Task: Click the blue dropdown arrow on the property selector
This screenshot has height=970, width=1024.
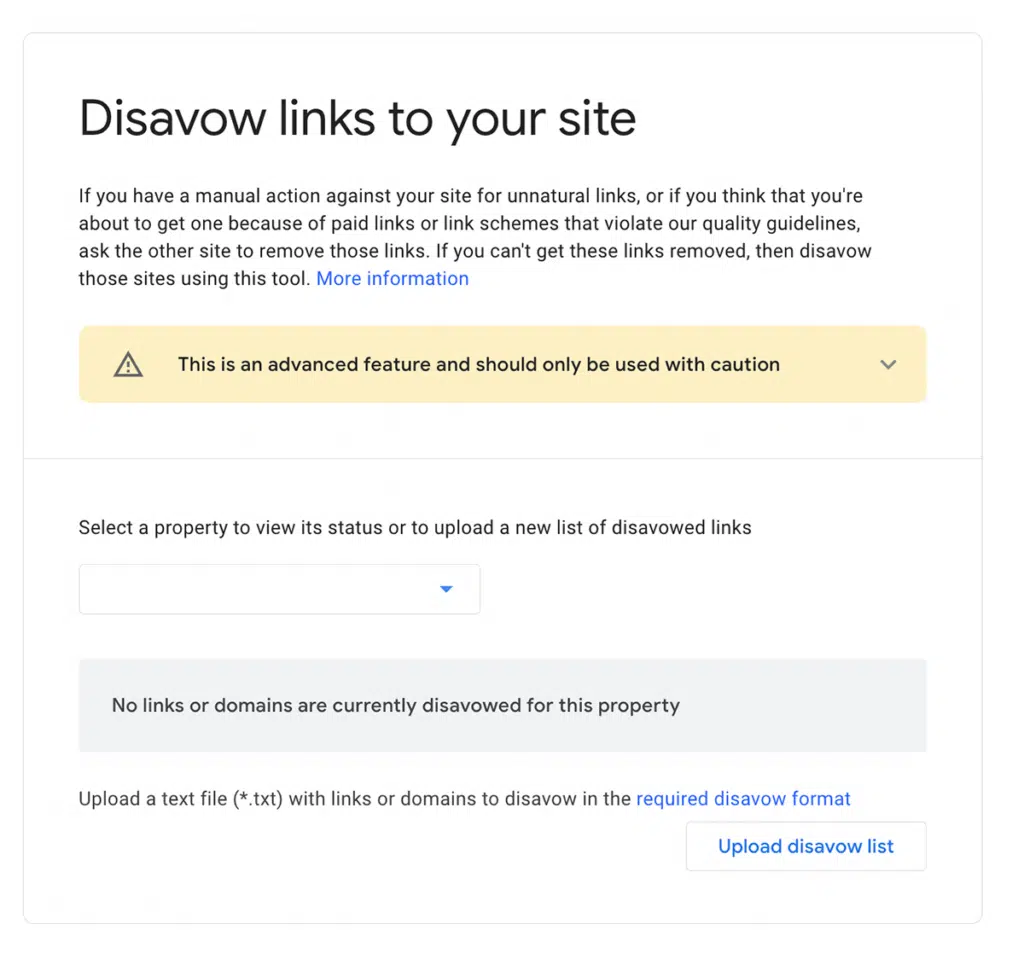Action: pos(446,589)
